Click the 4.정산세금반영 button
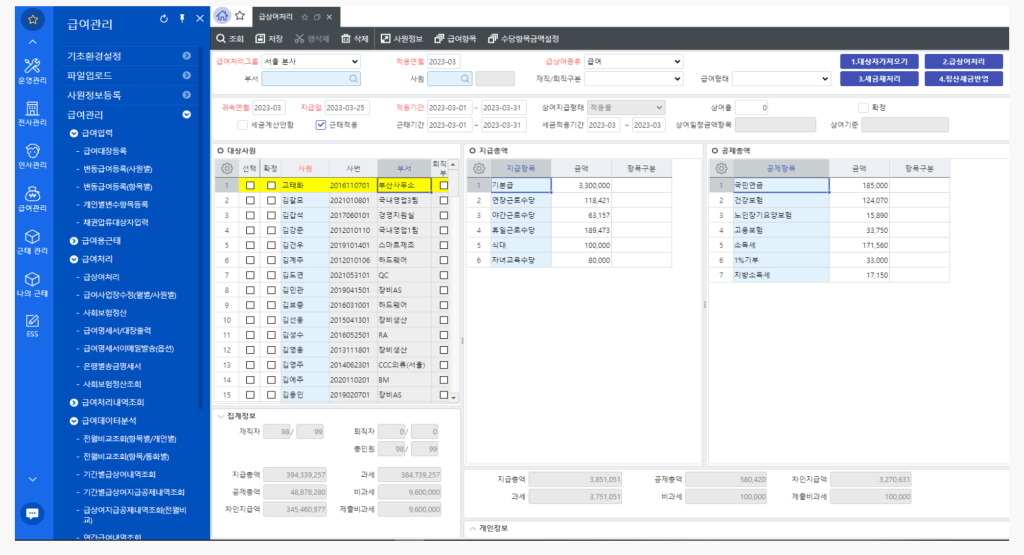 coord(963,79)
